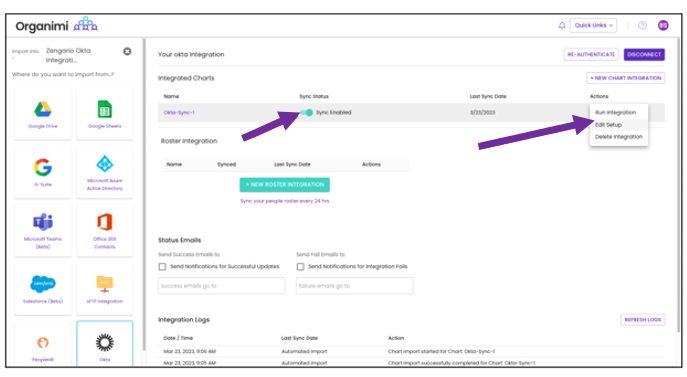Enable Send Notifications for Integration Fails
Image resolution: width=687 pixels, height=377 pixels.
coord(300,267)
